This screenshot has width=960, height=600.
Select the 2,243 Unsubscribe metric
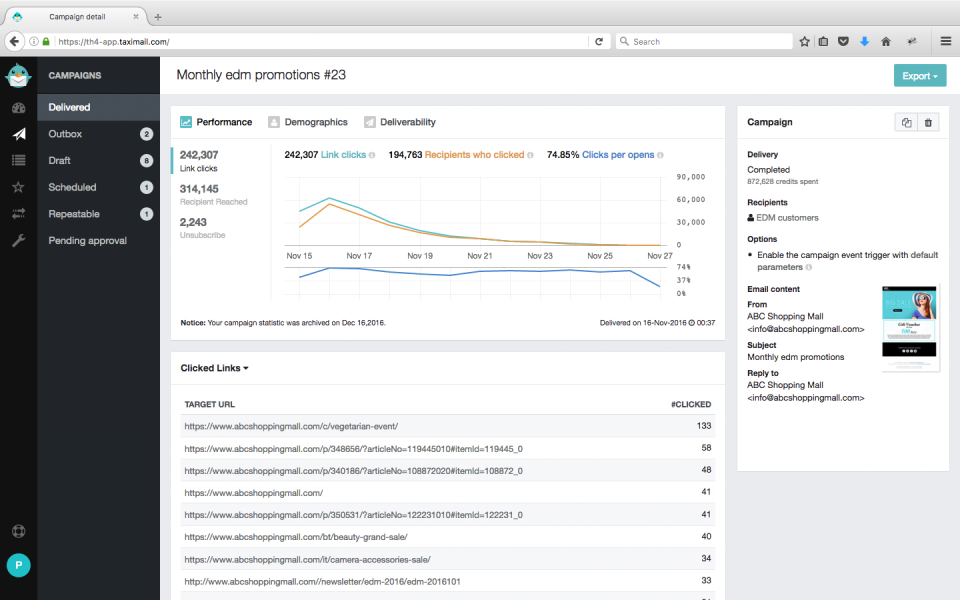point(203,228)
